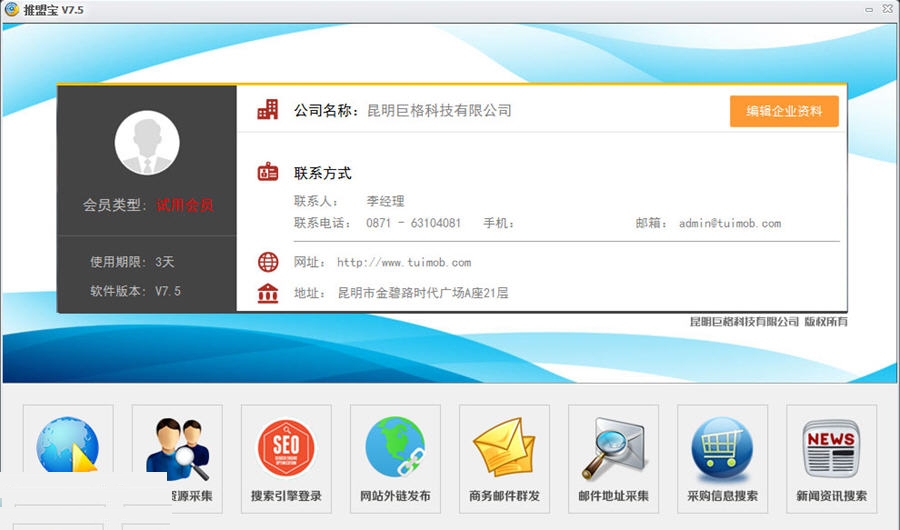Image resolution: width=900 pixels, height=530 pixels.
Task: Click the red address bank-building icon
Action: tap(267, 293)
